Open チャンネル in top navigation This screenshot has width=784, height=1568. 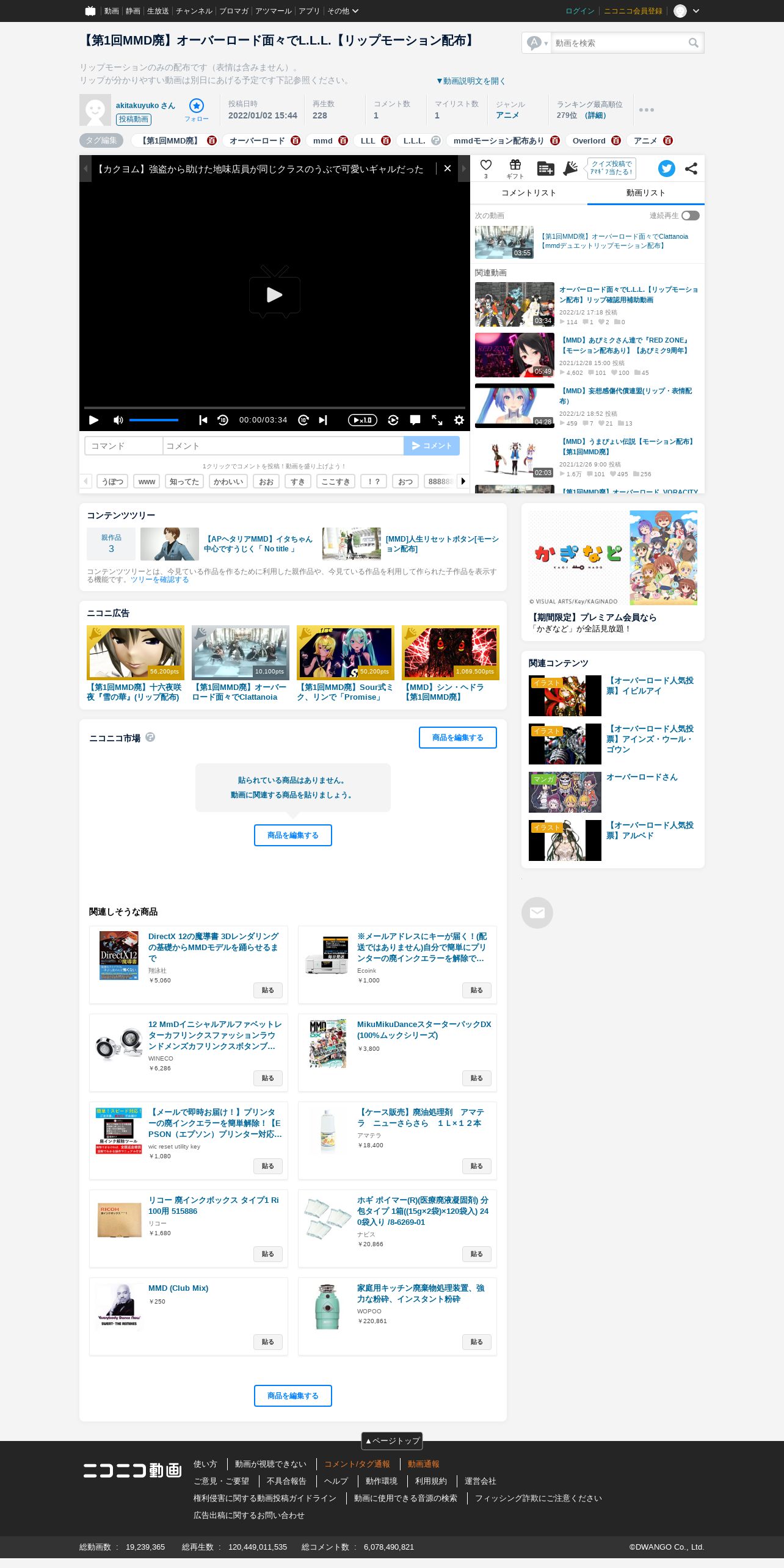point(194,11)
